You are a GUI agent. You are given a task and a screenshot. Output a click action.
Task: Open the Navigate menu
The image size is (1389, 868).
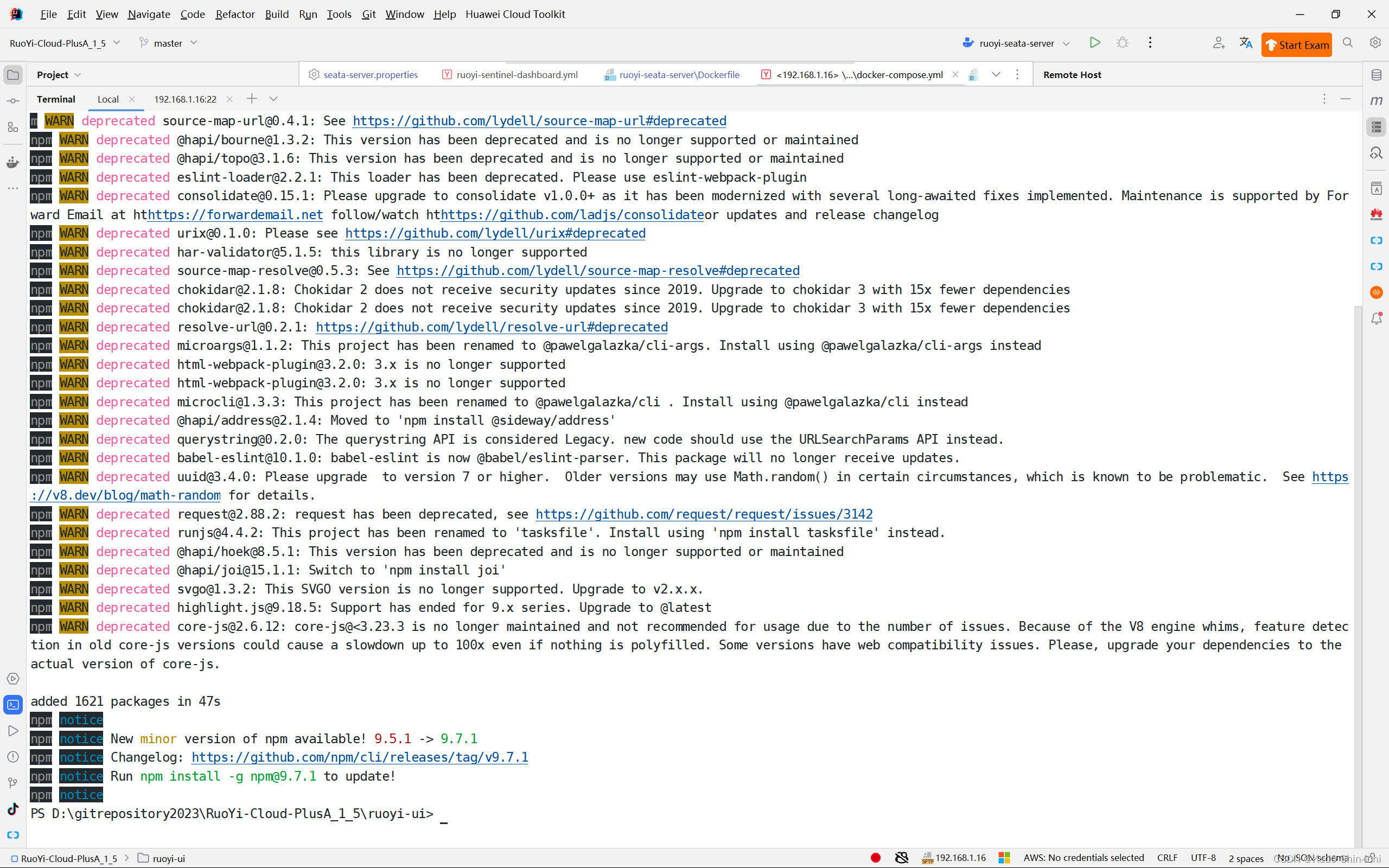click(149, 14)
